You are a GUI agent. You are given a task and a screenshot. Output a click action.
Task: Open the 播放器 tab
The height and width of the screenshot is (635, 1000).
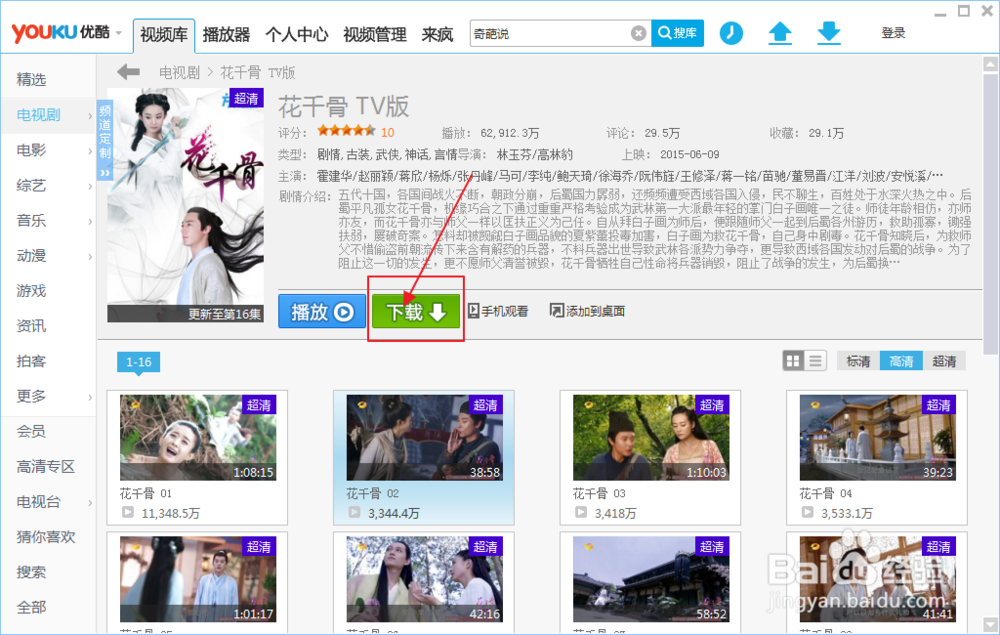226,34
